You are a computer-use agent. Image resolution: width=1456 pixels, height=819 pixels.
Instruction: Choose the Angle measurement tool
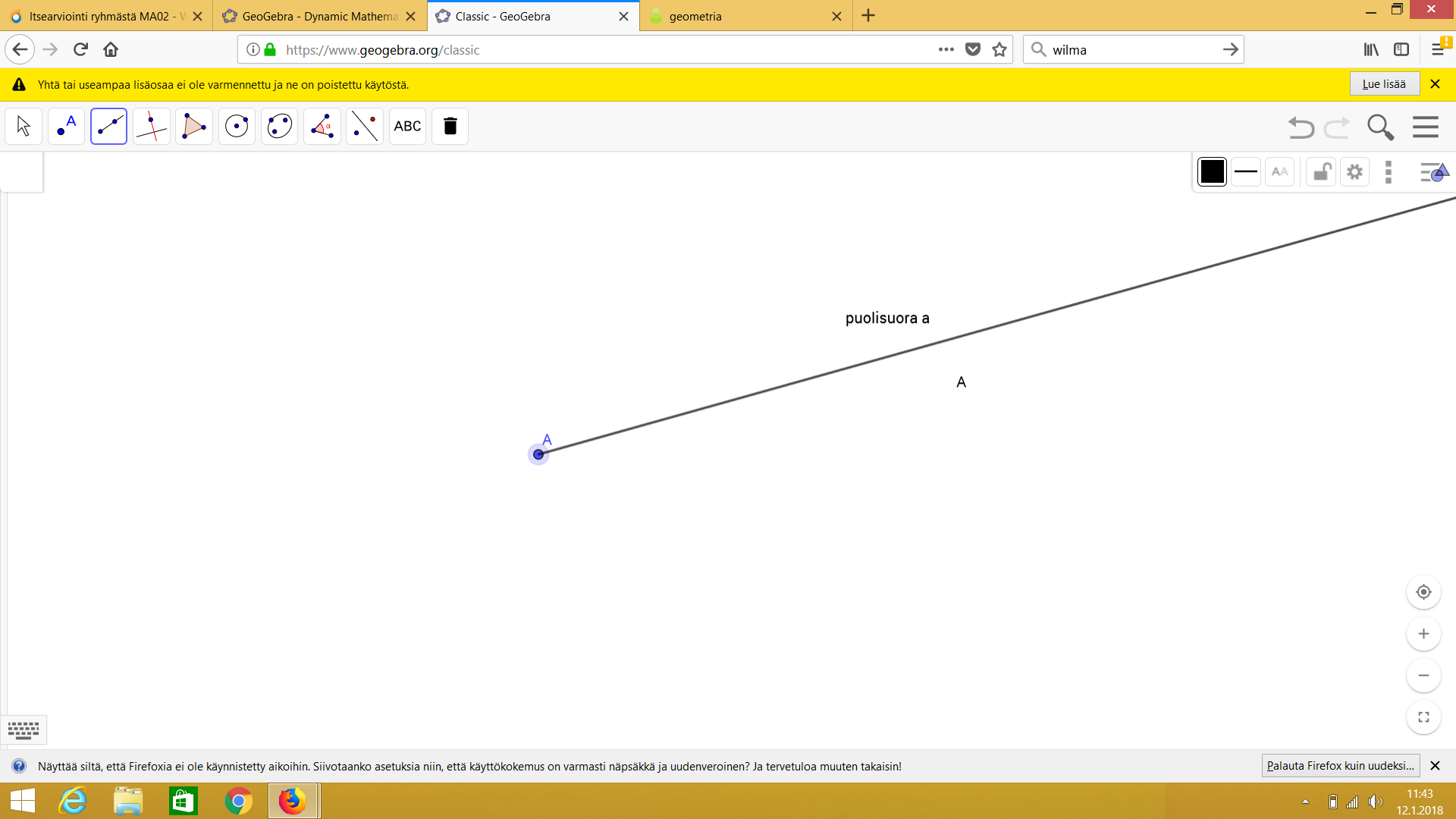pyautogui.click(x=322, y=126)
